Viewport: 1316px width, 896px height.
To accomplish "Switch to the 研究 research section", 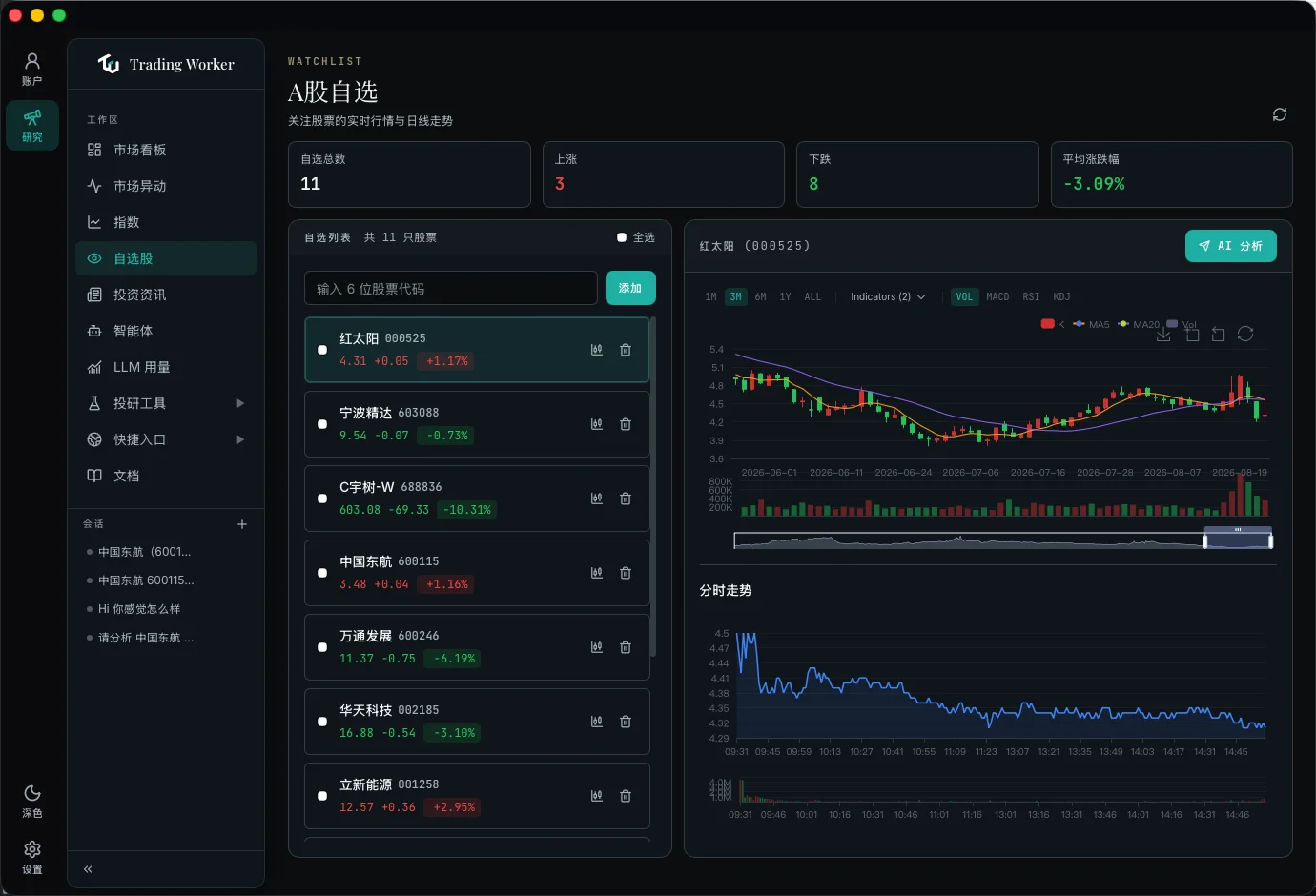I will pos(32,126).
